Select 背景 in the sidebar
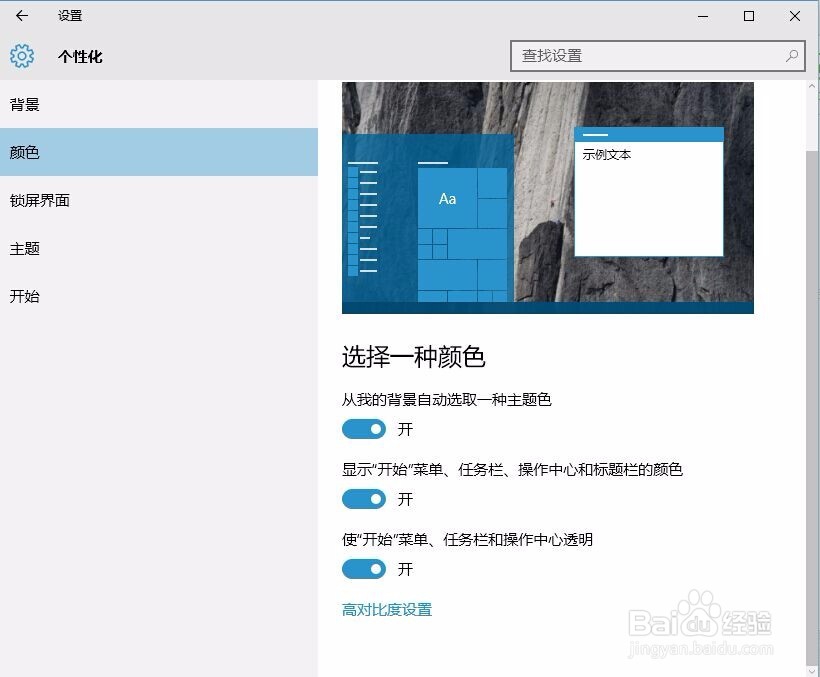Viewport: 820px width, 677px height. pyautogui.click(x=24, y=104)
